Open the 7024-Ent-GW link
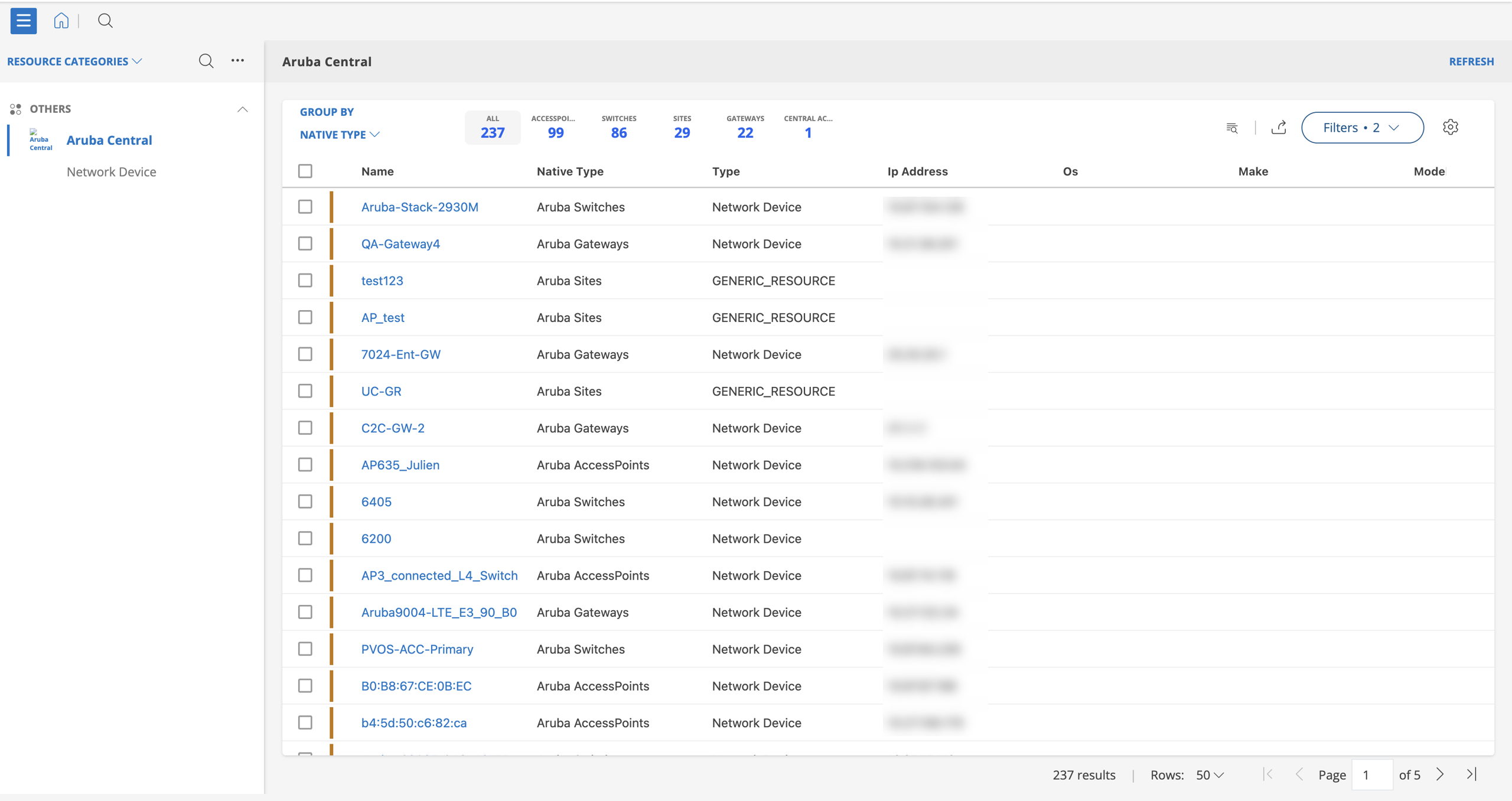The width and height of the screenshot is (1512, 801). pyautogui.click(x=401, y=354)
